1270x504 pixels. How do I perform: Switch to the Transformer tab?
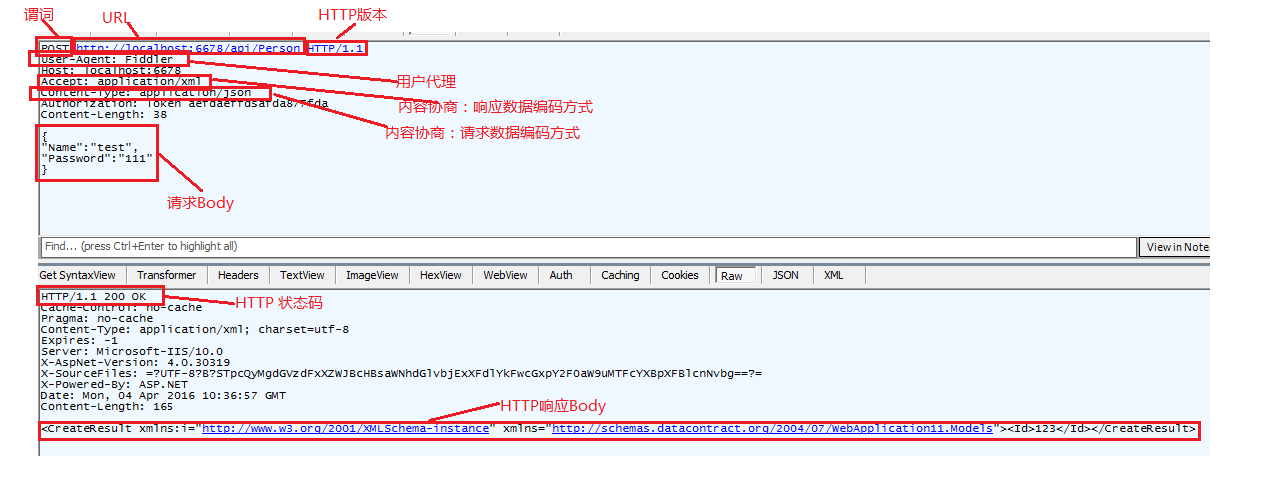[167, 275]
